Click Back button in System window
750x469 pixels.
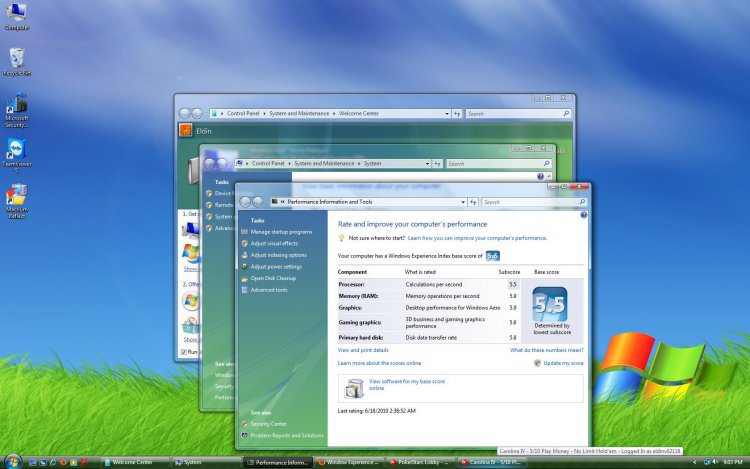[210, 164]
